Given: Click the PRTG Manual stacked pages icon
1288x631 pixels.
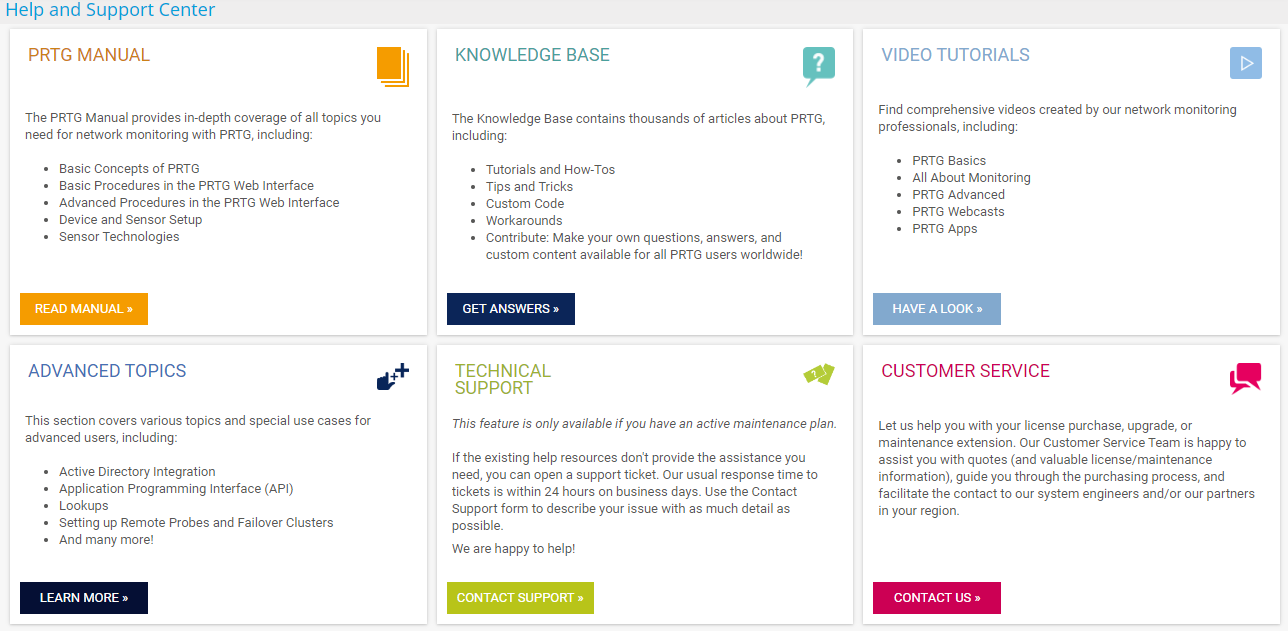Looking at the screenshot, I should [x=393, y=66].
